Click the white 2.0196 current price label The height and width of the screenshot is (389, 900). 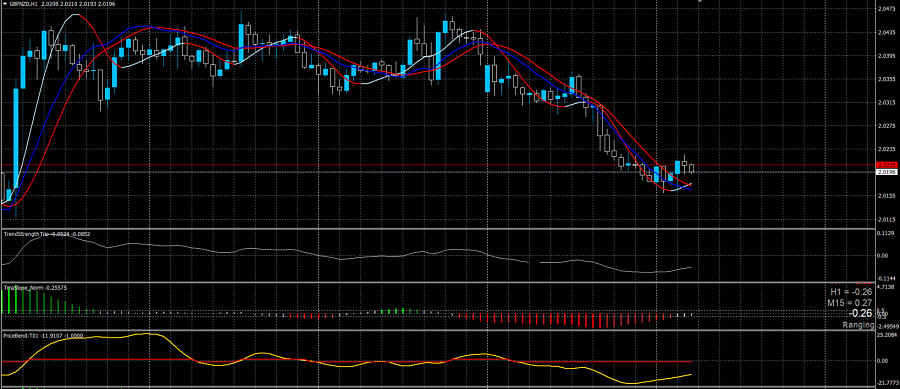(887, 172)
